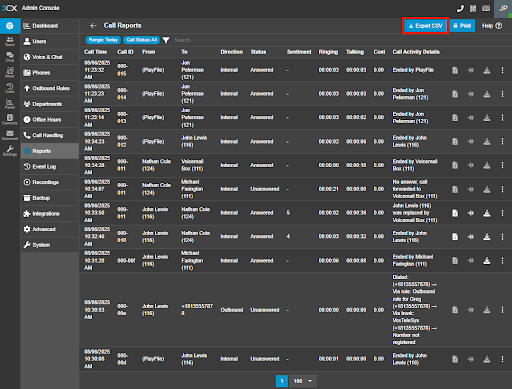The image size is (512, 389).
Task: Open the Calls icon in the narrow sidebar
Action: pos(10,88)
